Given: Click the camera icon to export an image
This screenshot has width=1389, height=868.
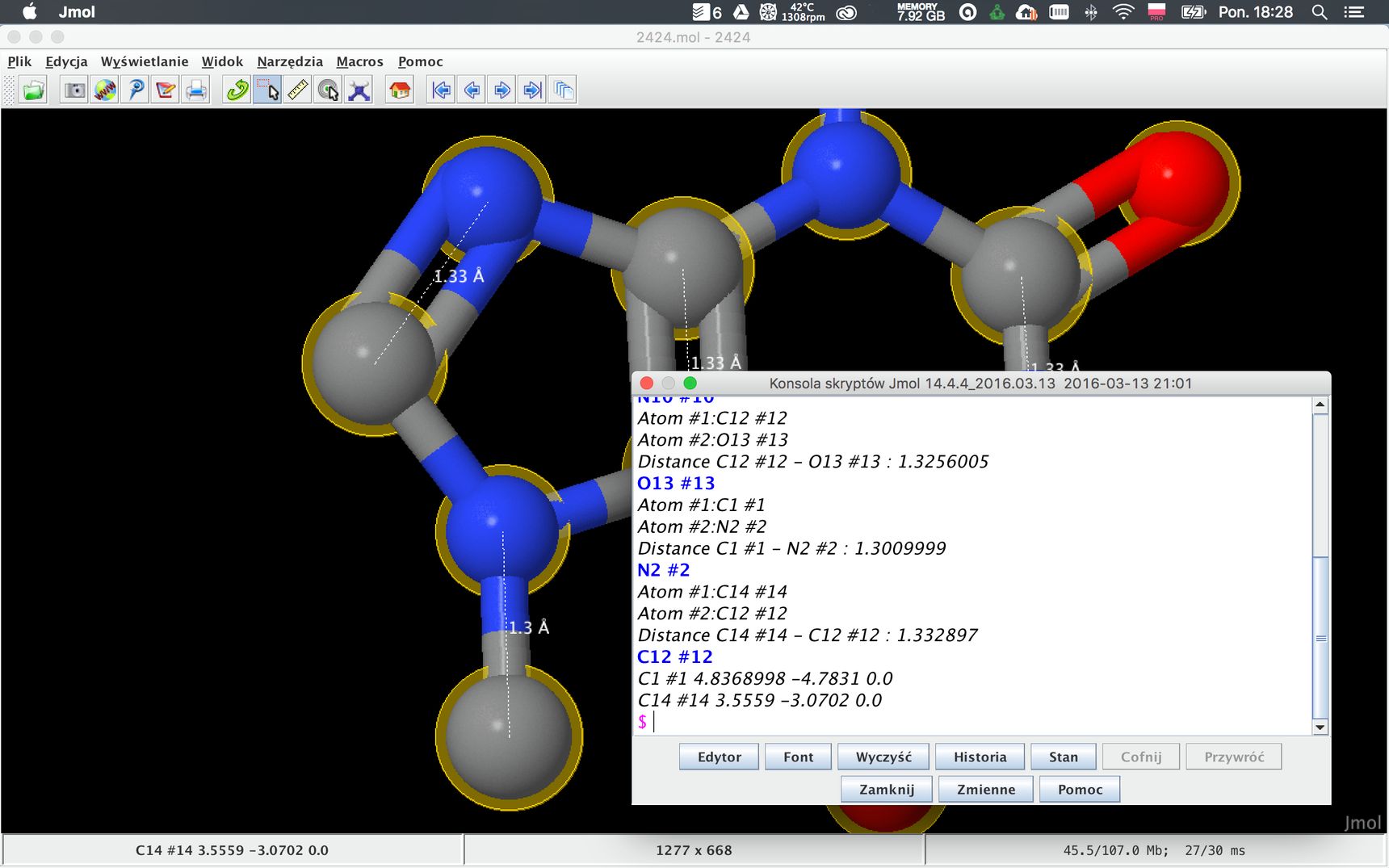Looking at the screenshot, I should tap(74, 90).
